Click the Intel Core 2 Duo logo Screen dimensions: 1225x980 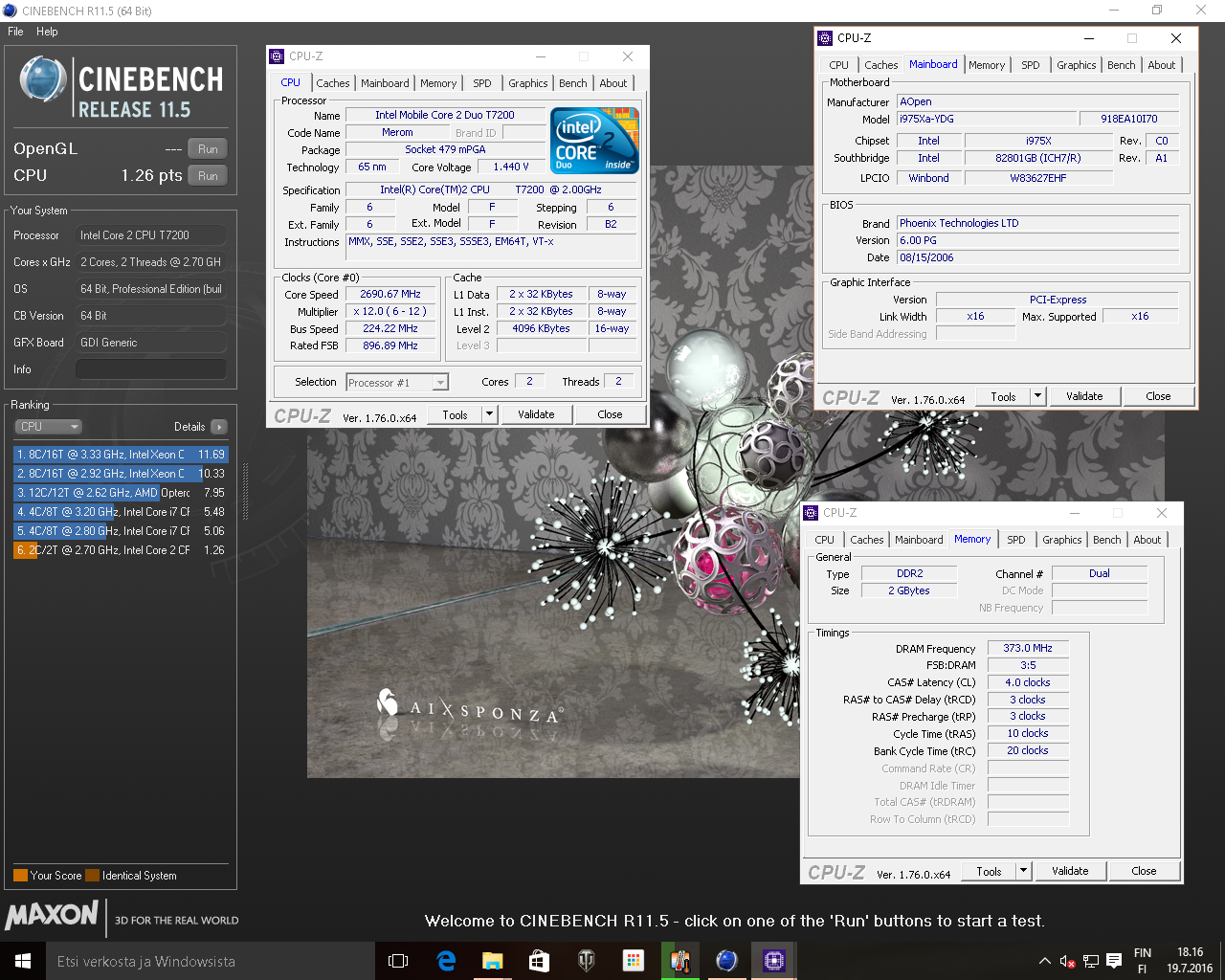(x=595, y=140)
